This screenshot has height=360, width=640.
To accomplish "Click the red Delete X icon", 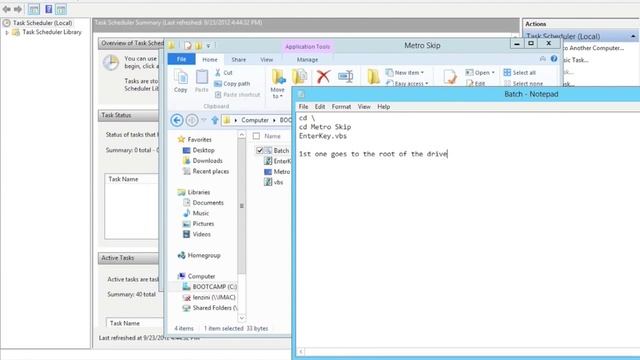I will click(323, 76).
